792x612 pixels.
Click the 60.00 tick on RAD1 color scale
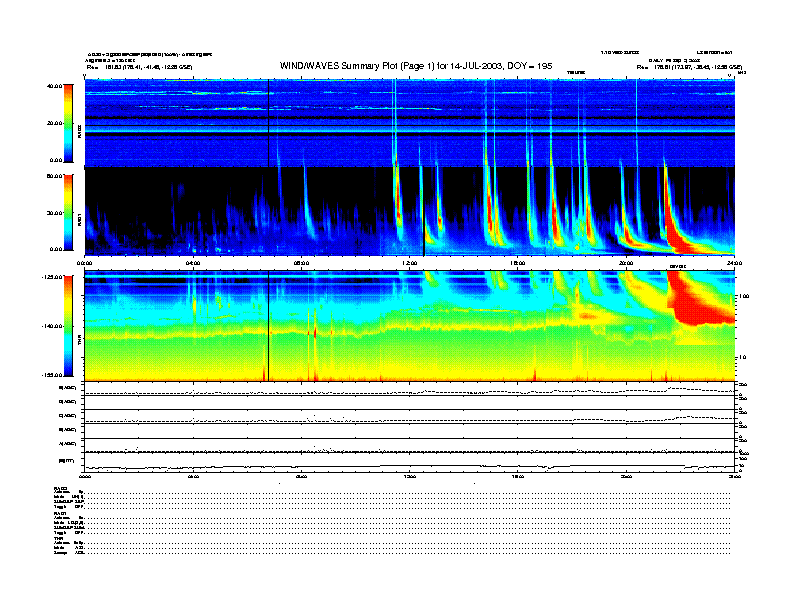[54, 176]
